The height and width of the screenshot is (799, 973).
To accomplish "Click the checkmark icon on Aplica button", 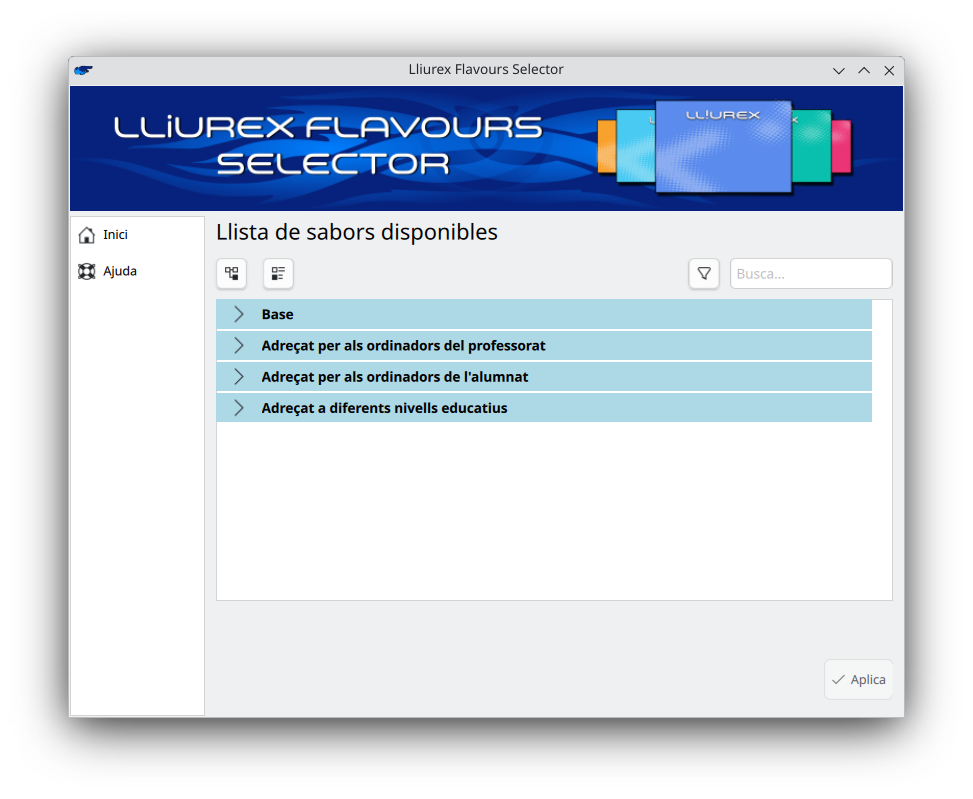I will 838,679.
